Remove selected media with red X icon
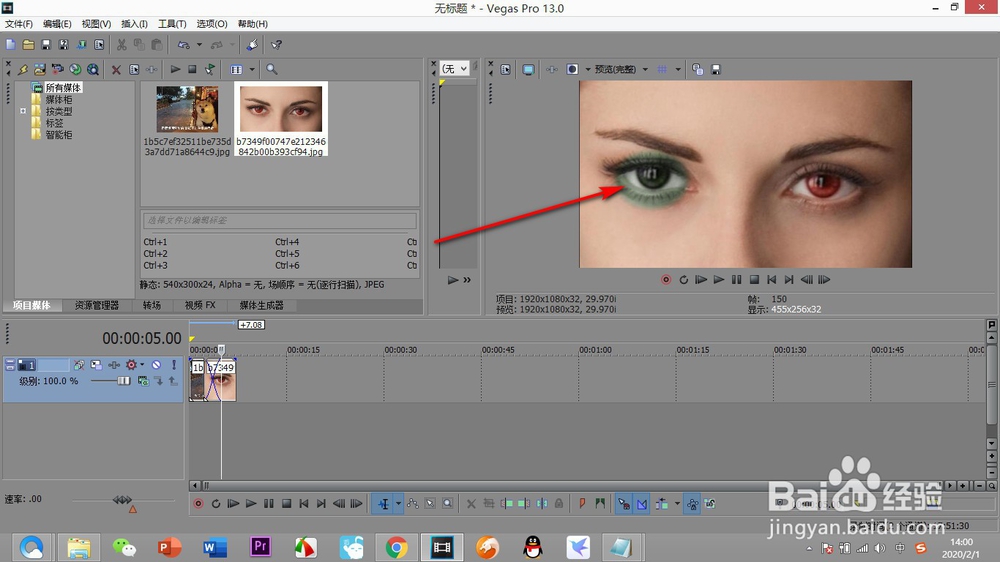Viewport: 1000px width, 562px height. pos(116,70)
